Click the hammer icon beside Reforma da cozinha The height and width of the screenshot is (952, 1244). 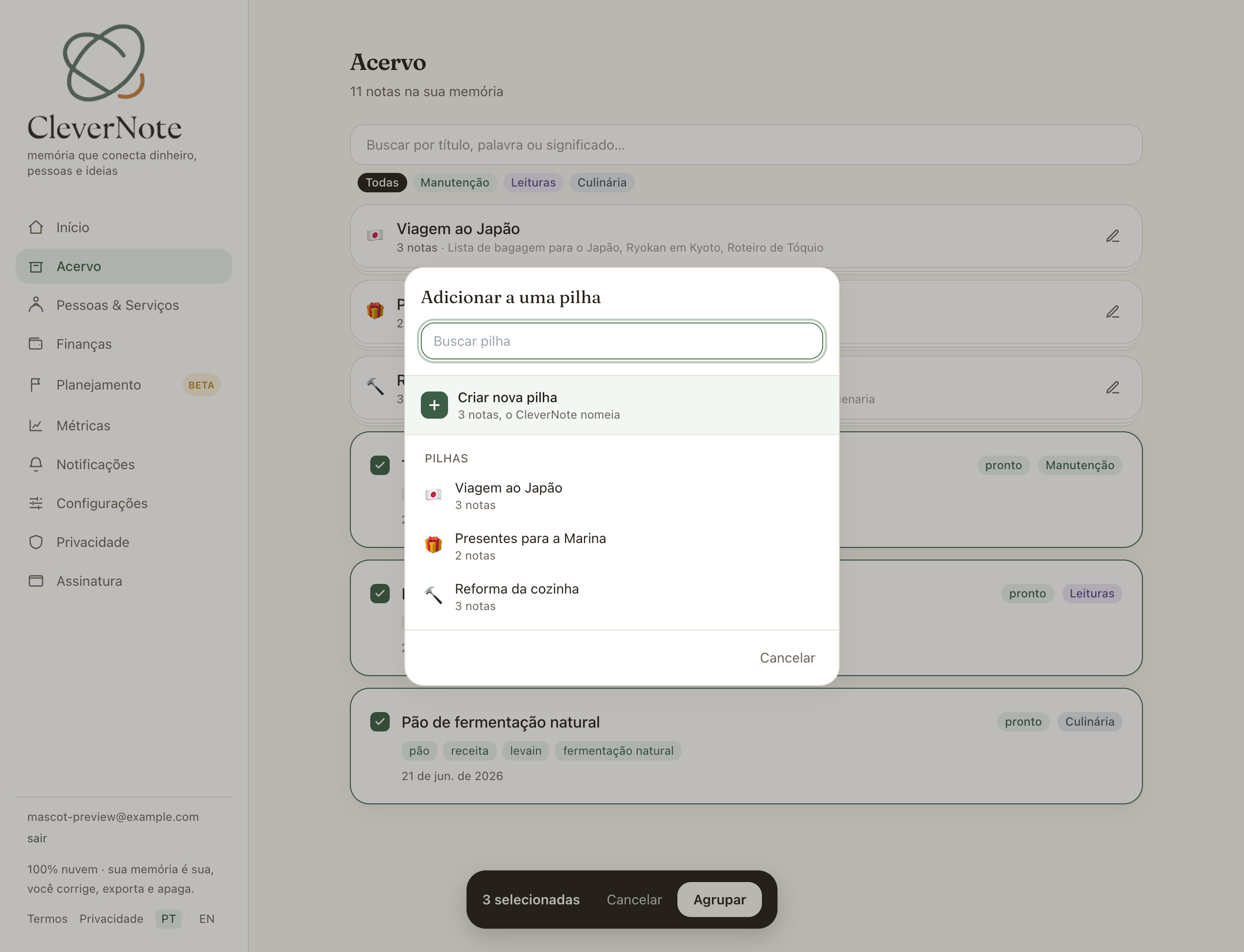[434, 595]
